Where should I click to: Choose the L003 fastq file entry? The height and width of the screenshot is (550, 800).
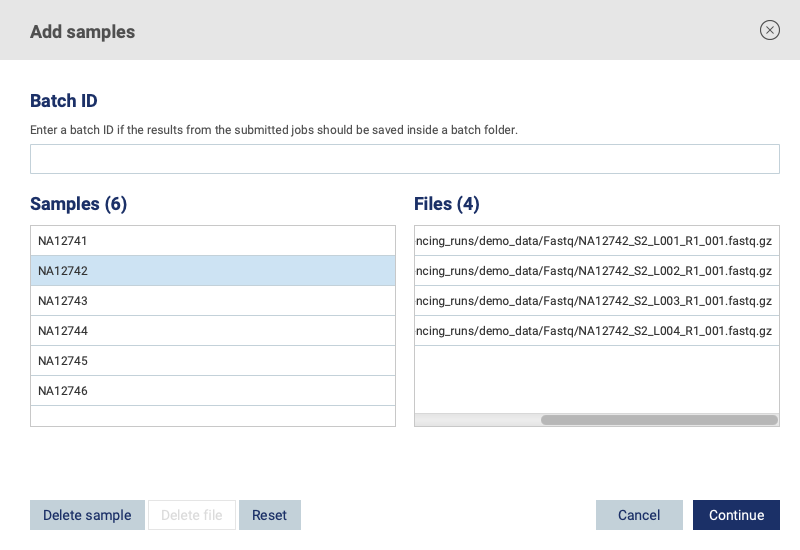coord(596,301)
